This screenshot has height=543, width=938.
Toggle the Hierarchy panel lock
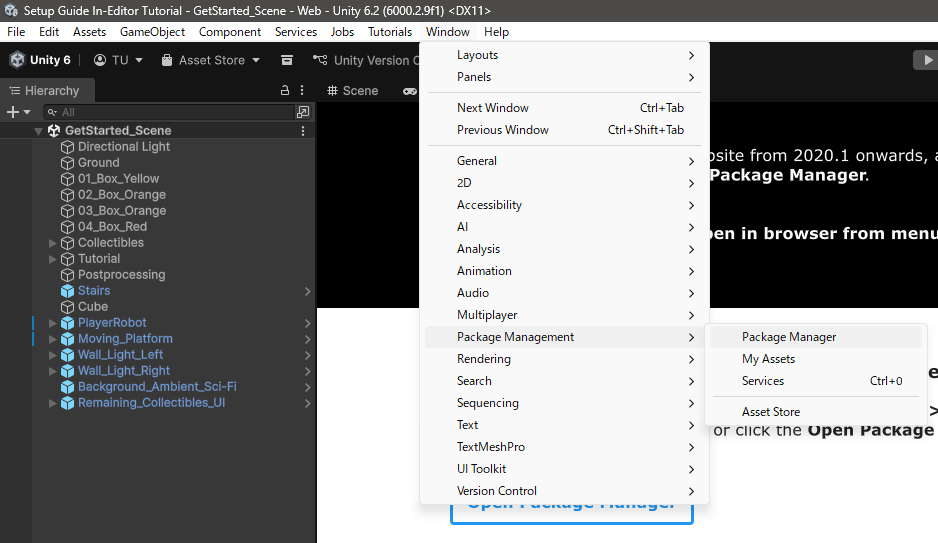(285, 90)
